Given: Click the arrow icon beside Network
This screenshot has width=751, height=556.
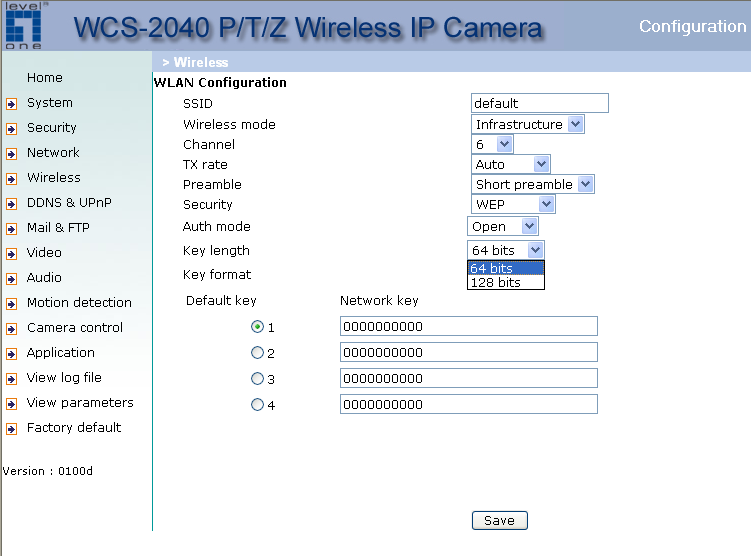Looking at the screenshot, I should pos(11,154).
